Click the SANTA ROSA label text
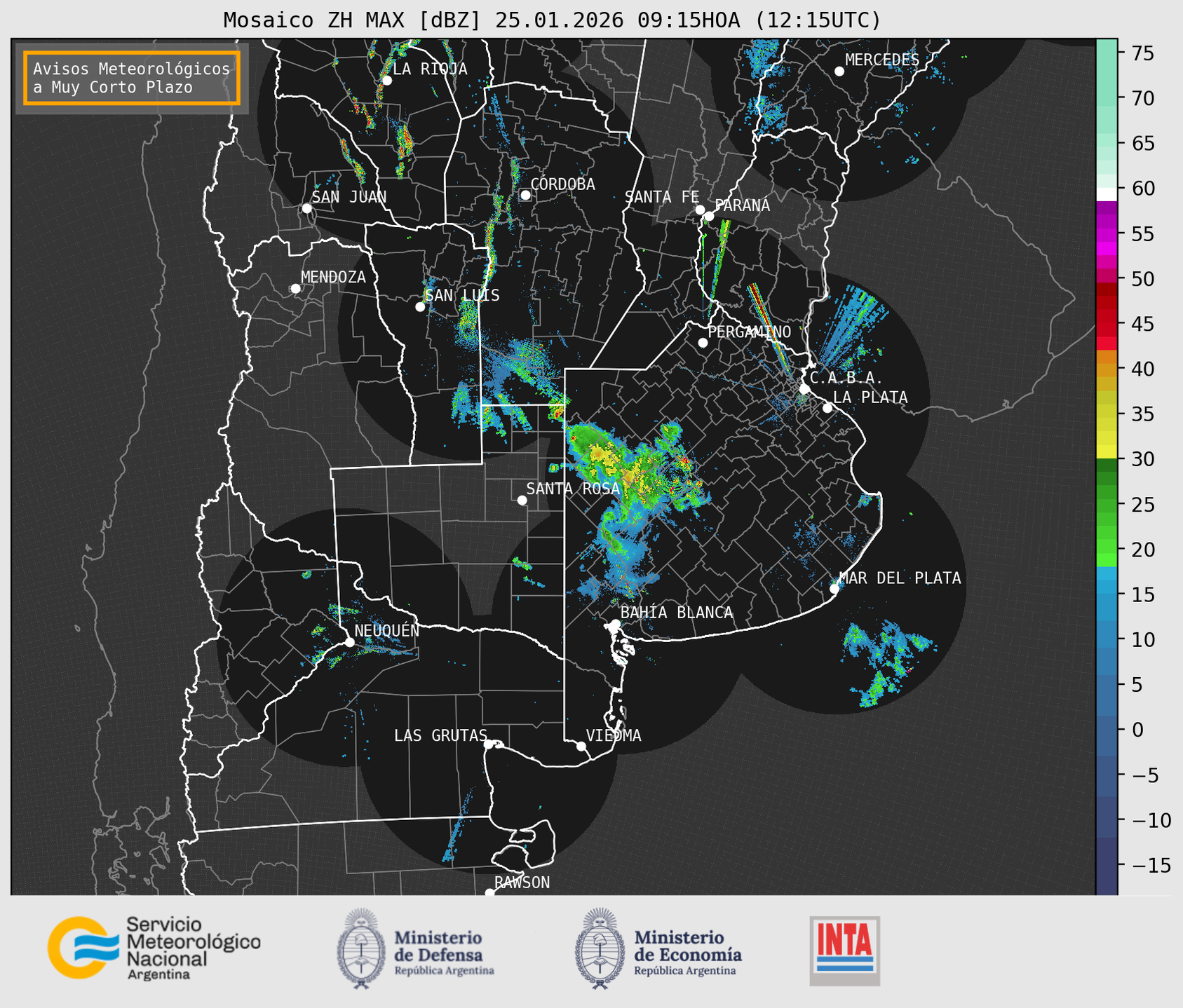 (x=573, y=489)
